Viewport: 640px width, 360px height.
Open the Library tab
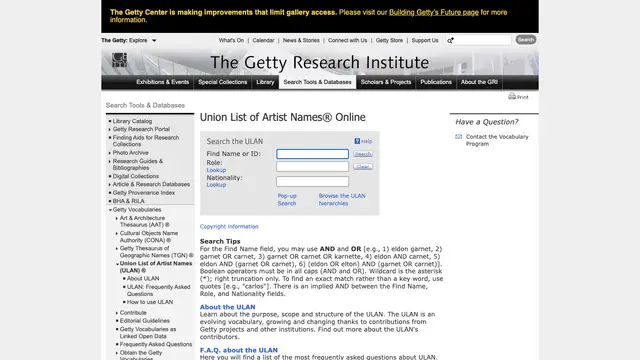(x=265, y=82)
